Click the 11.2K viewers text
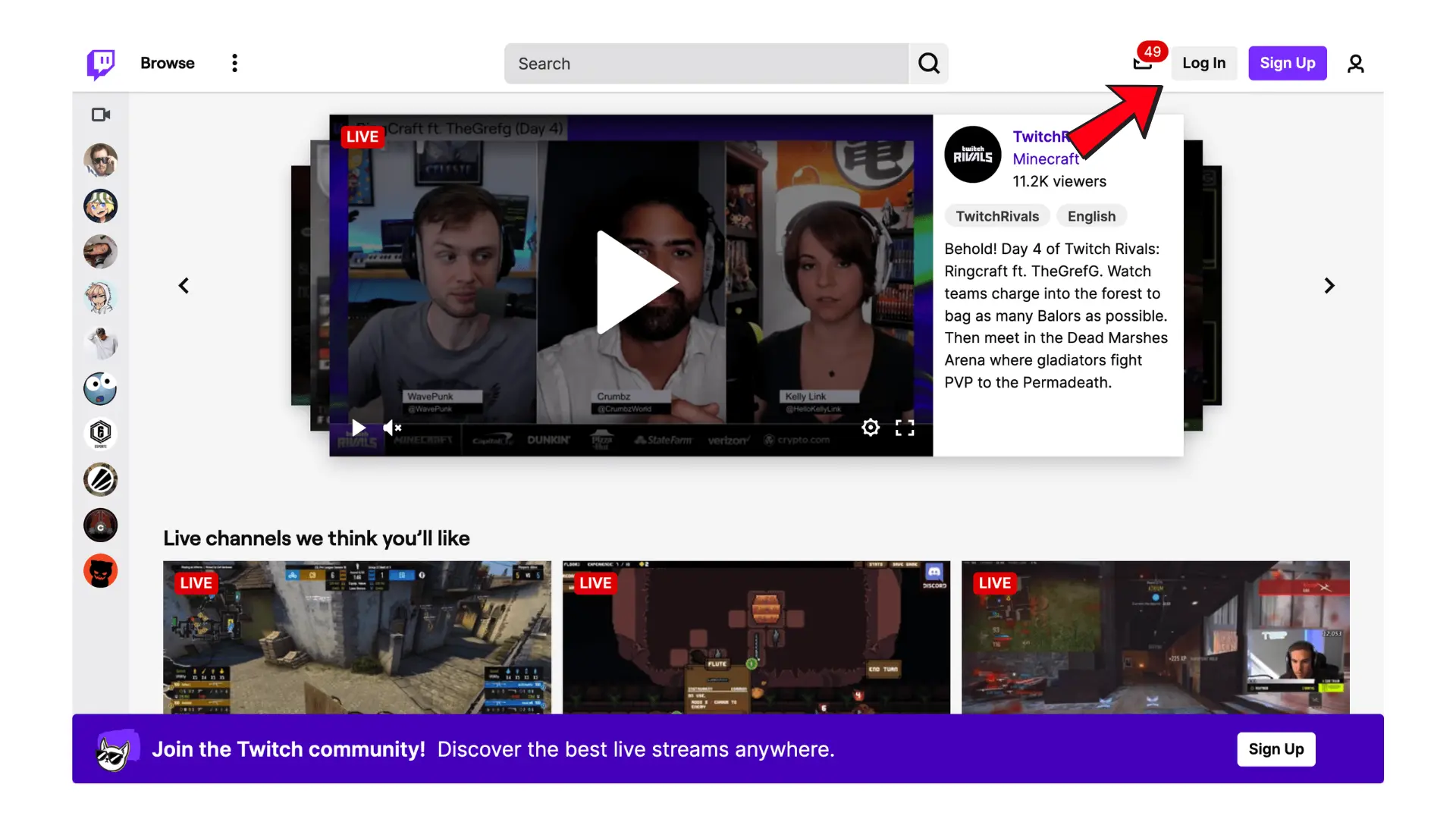The height and width of the screenshot is (819, 1456). click(1059, 181)
